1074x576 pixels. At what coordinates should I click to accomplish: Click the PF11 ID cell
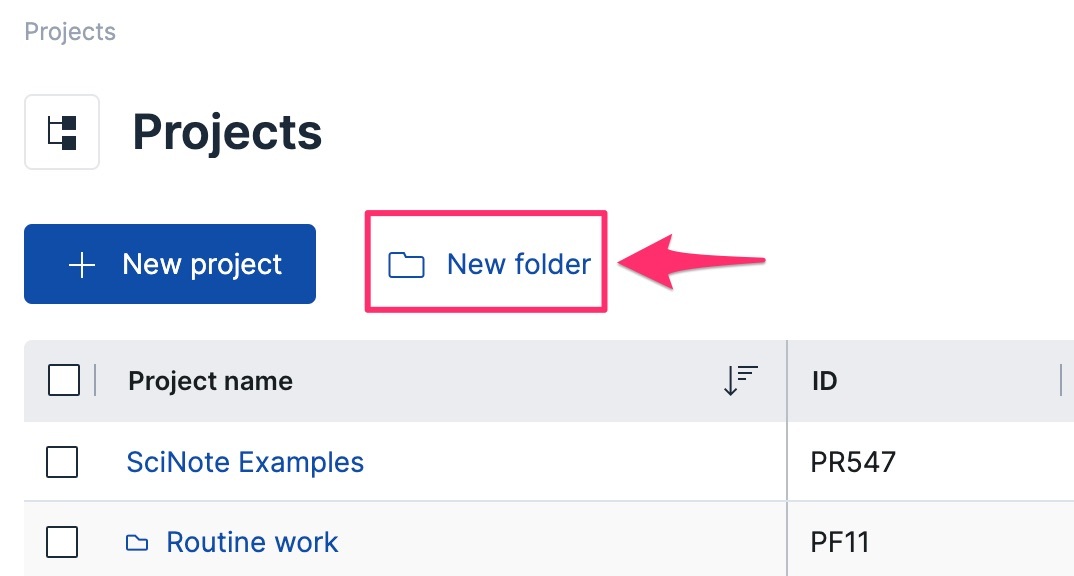click(840, 543)
